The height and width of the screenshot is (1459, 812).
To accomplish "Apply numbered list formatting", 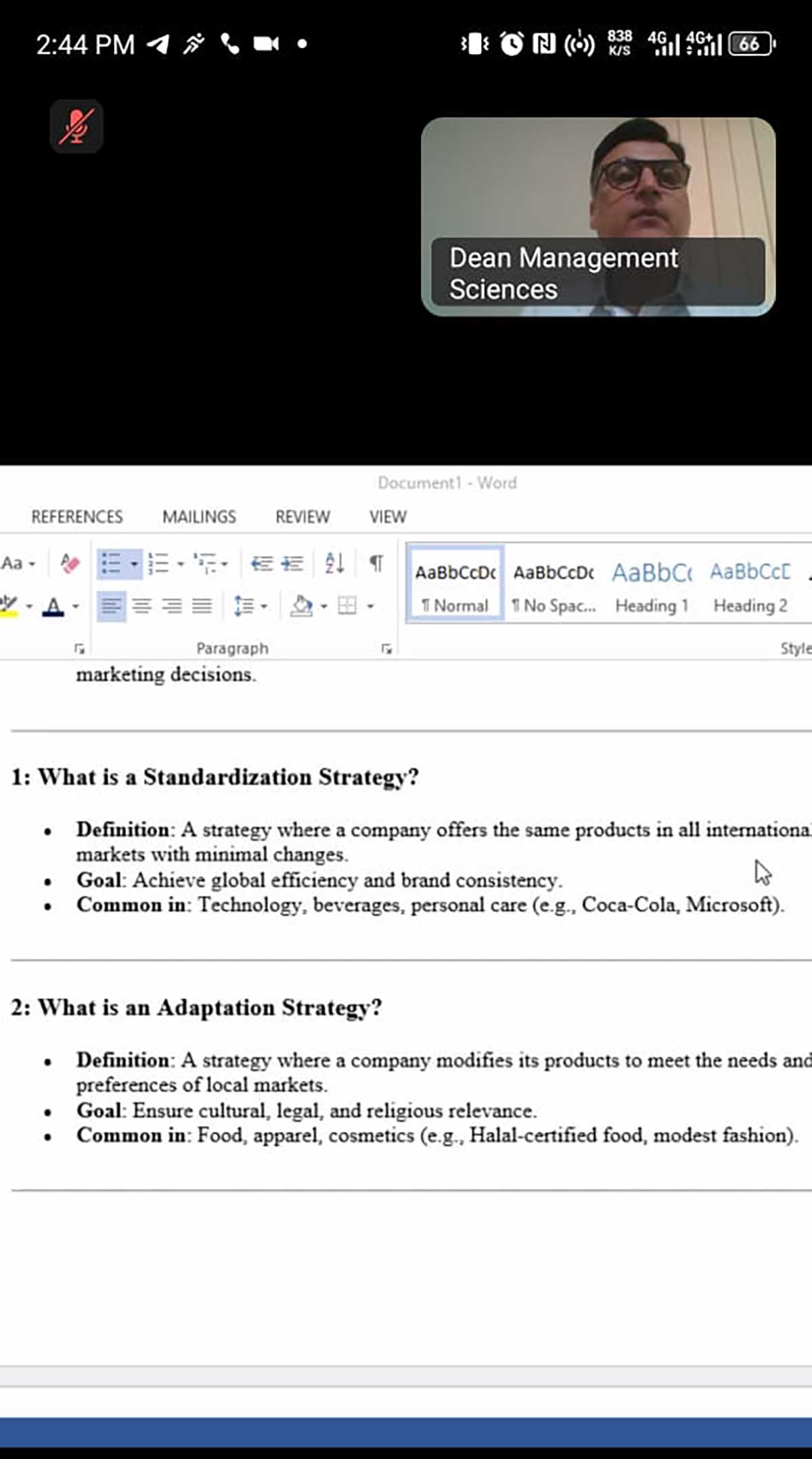I will click(158, 563).
